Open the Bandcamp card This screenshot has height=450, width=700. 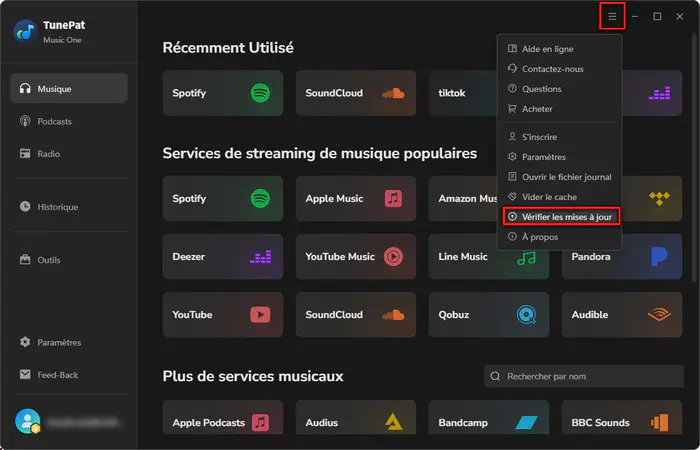(489, 417)
